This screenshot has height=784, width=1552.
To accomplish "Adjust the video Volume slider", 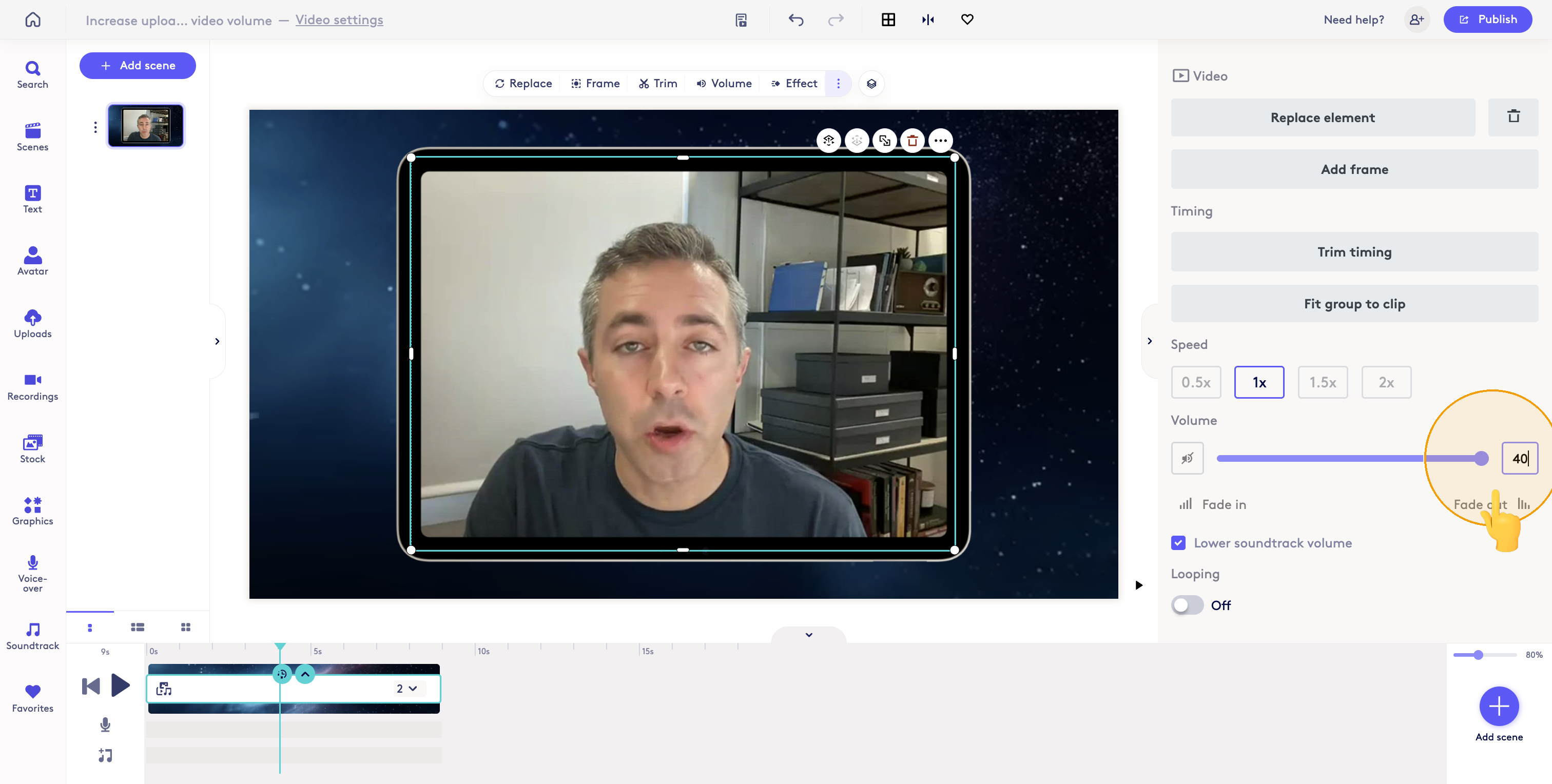I will click(x=1351, y=458).
